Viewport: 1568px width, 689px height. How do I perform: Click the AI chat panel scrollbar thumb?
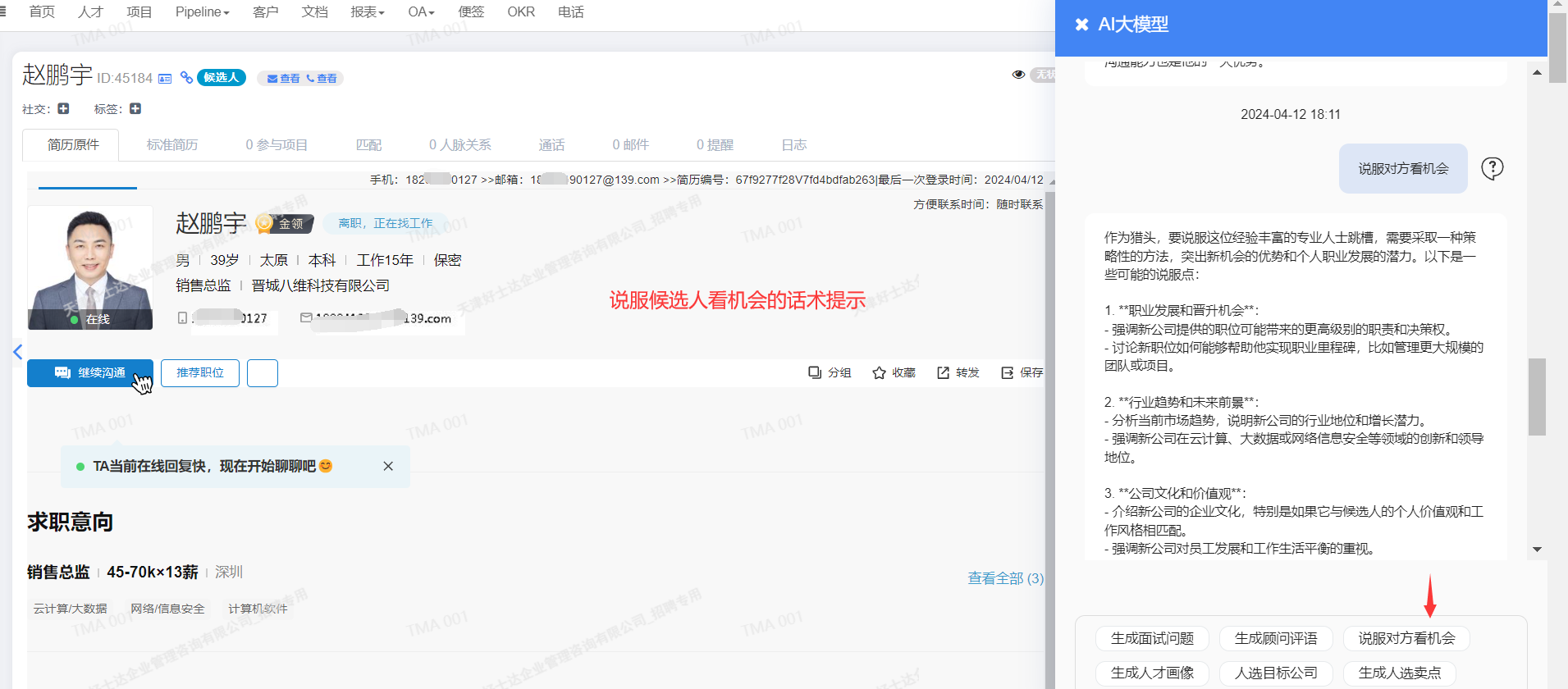tap(1537, 397)
